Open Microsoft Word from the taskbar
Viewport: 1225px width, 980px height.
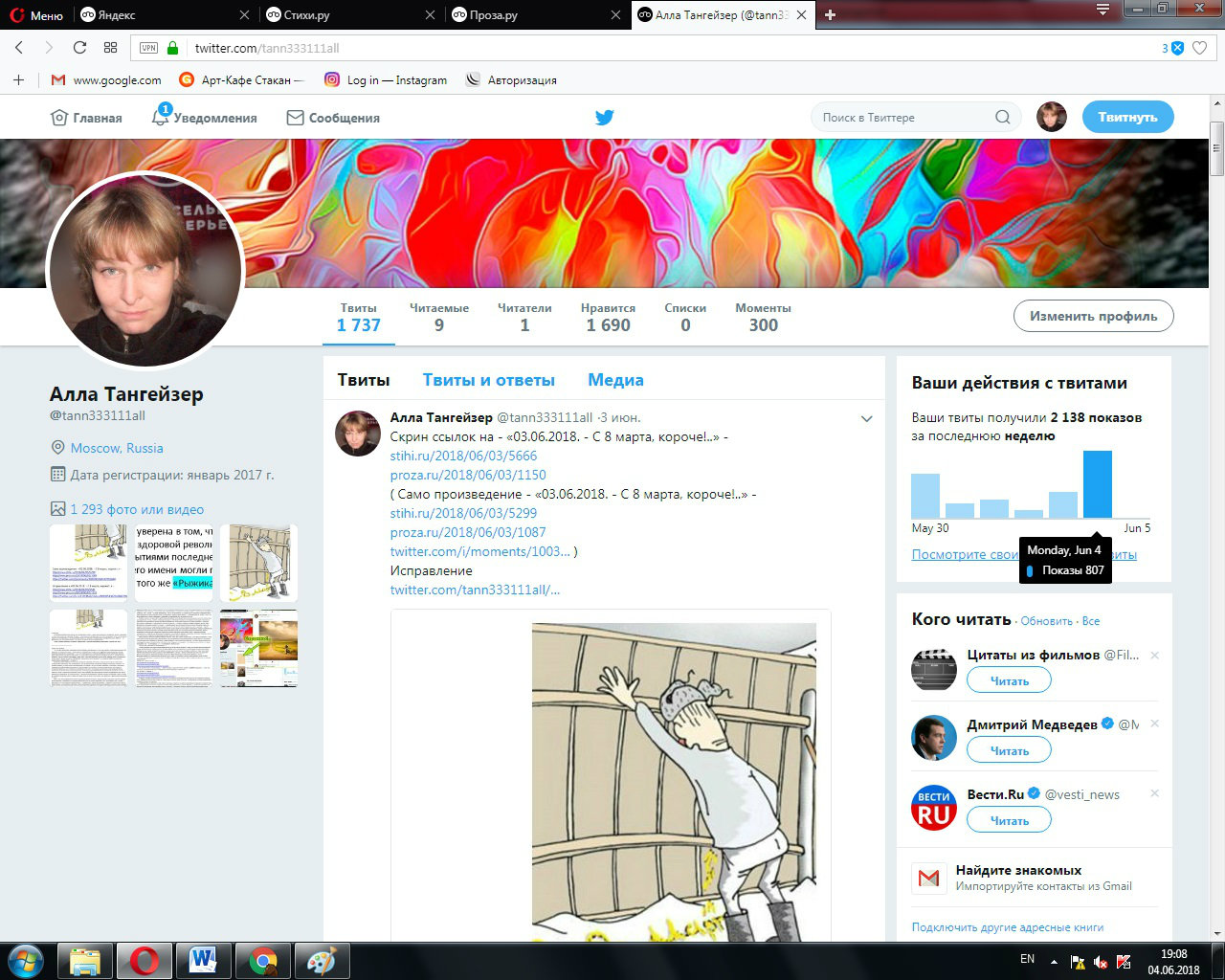tap(203, 960)
